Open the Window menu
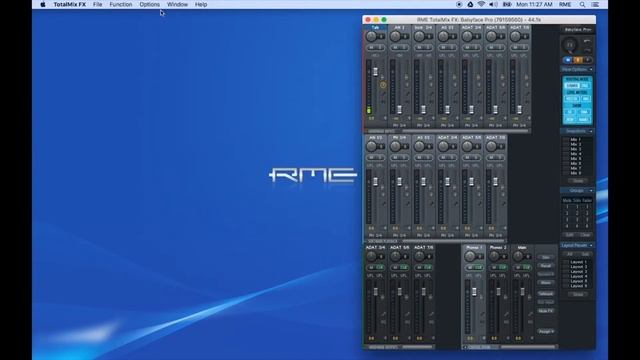The image size is (640, 360). coord(177,4)
